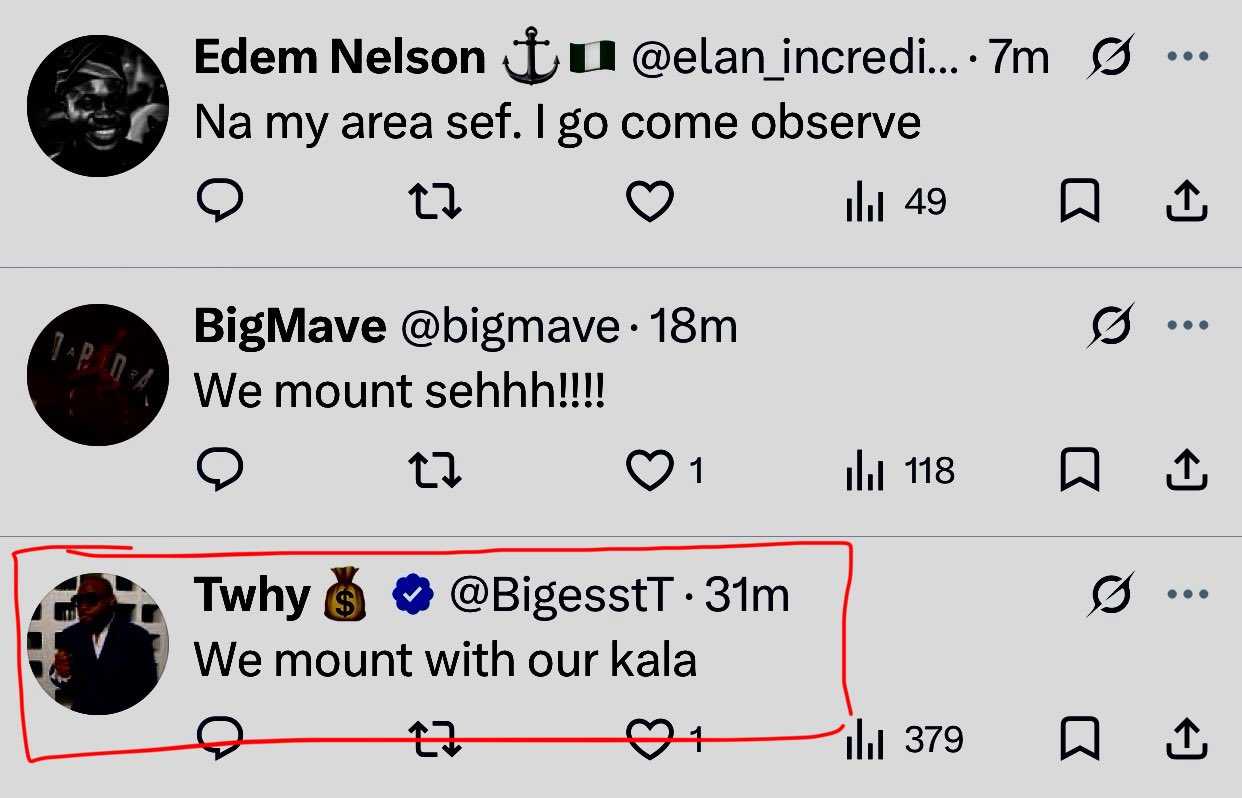The image size is (1242, 798).
Task: Open Edem Nelson's profile avatar
Action: click(x=98, y=106)
